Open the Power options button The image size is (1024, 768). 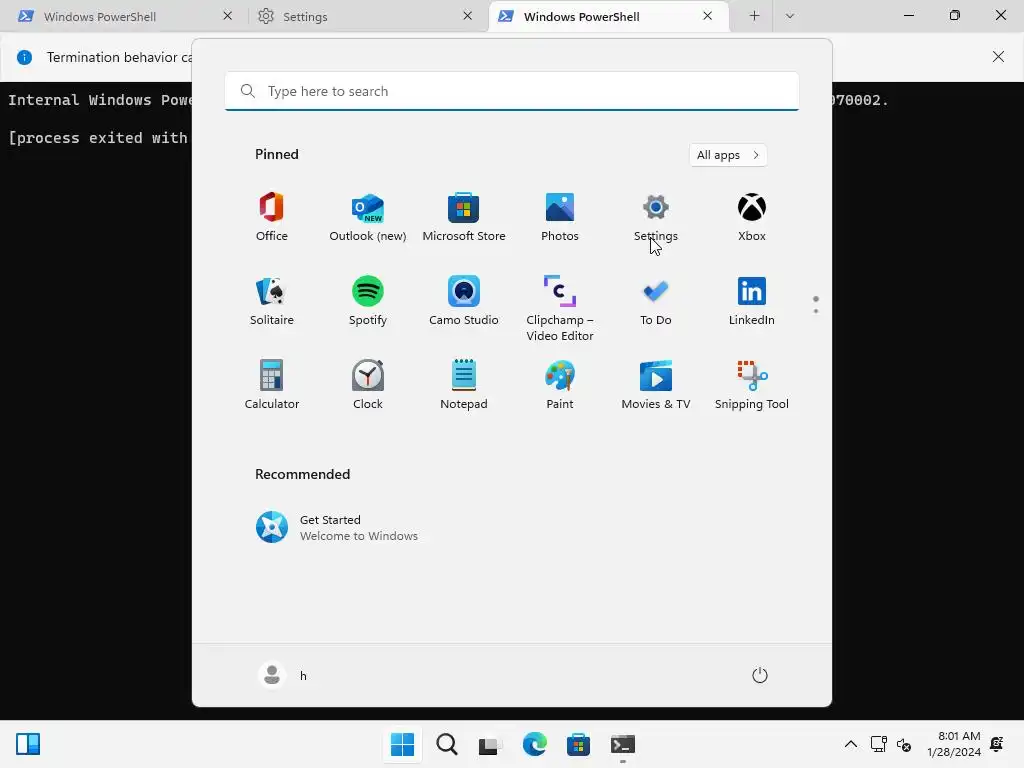pyautogui.click(x=760, y=675)
